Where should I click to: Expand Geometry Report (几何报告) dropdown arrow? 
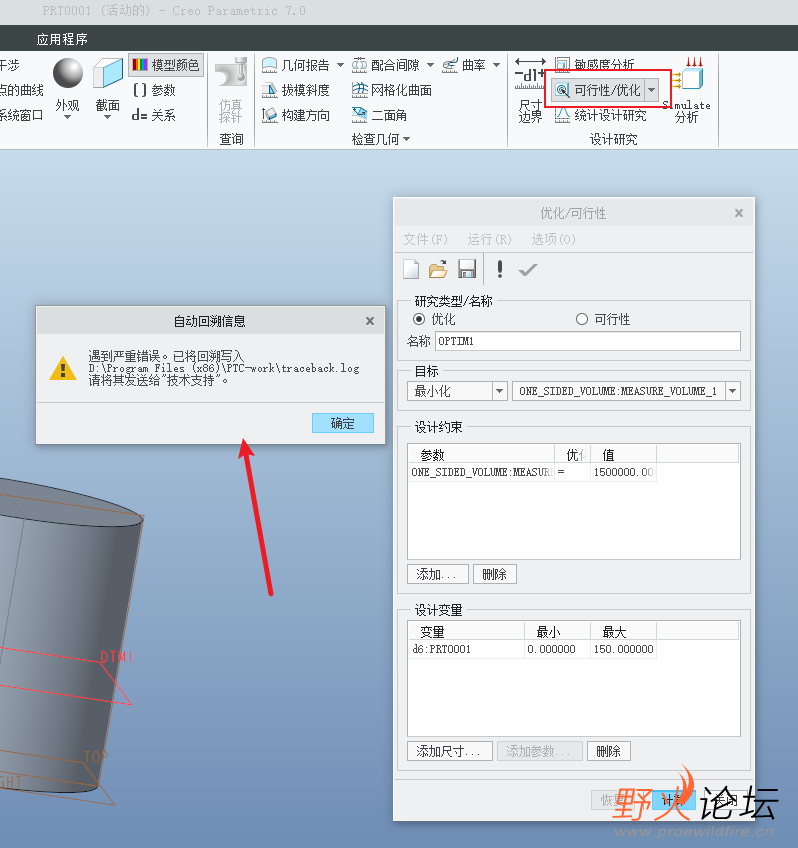click(x=340, y=65)
